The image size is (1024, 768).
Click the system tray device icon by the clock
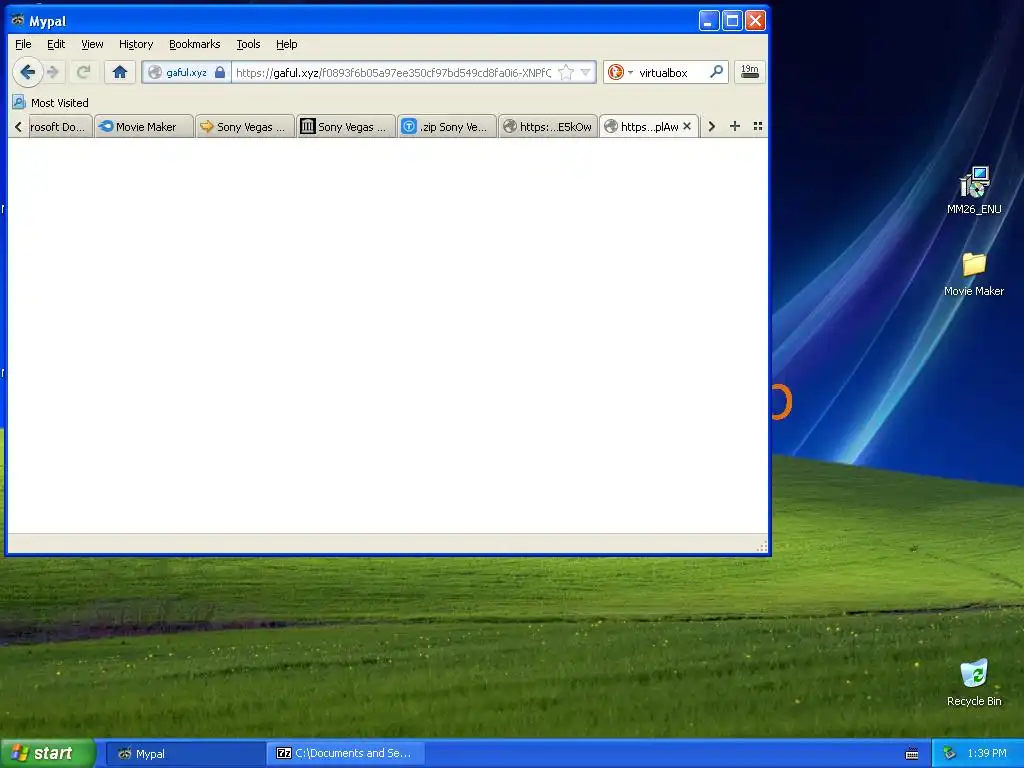pos(950,753)
